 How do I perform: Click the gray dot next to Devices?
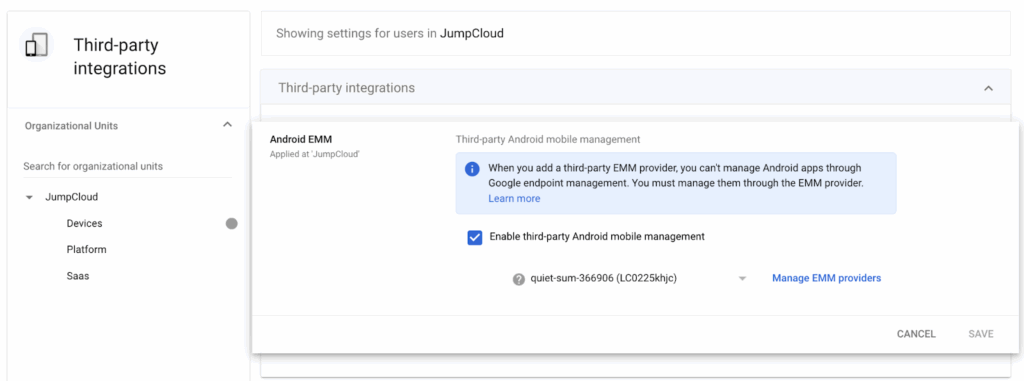pyautogui.click(x=231, y=224)
